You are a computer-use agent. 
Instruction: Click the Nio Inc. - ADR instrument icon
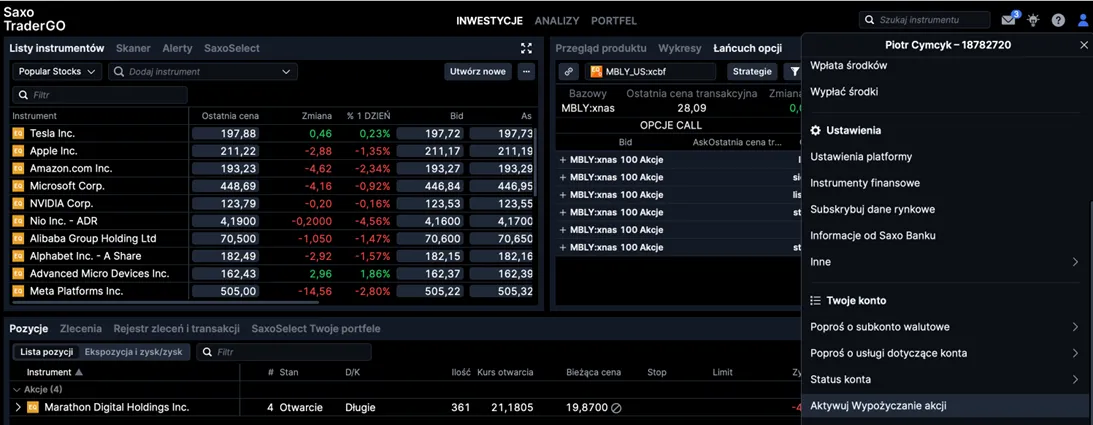(x=18, y=221)
